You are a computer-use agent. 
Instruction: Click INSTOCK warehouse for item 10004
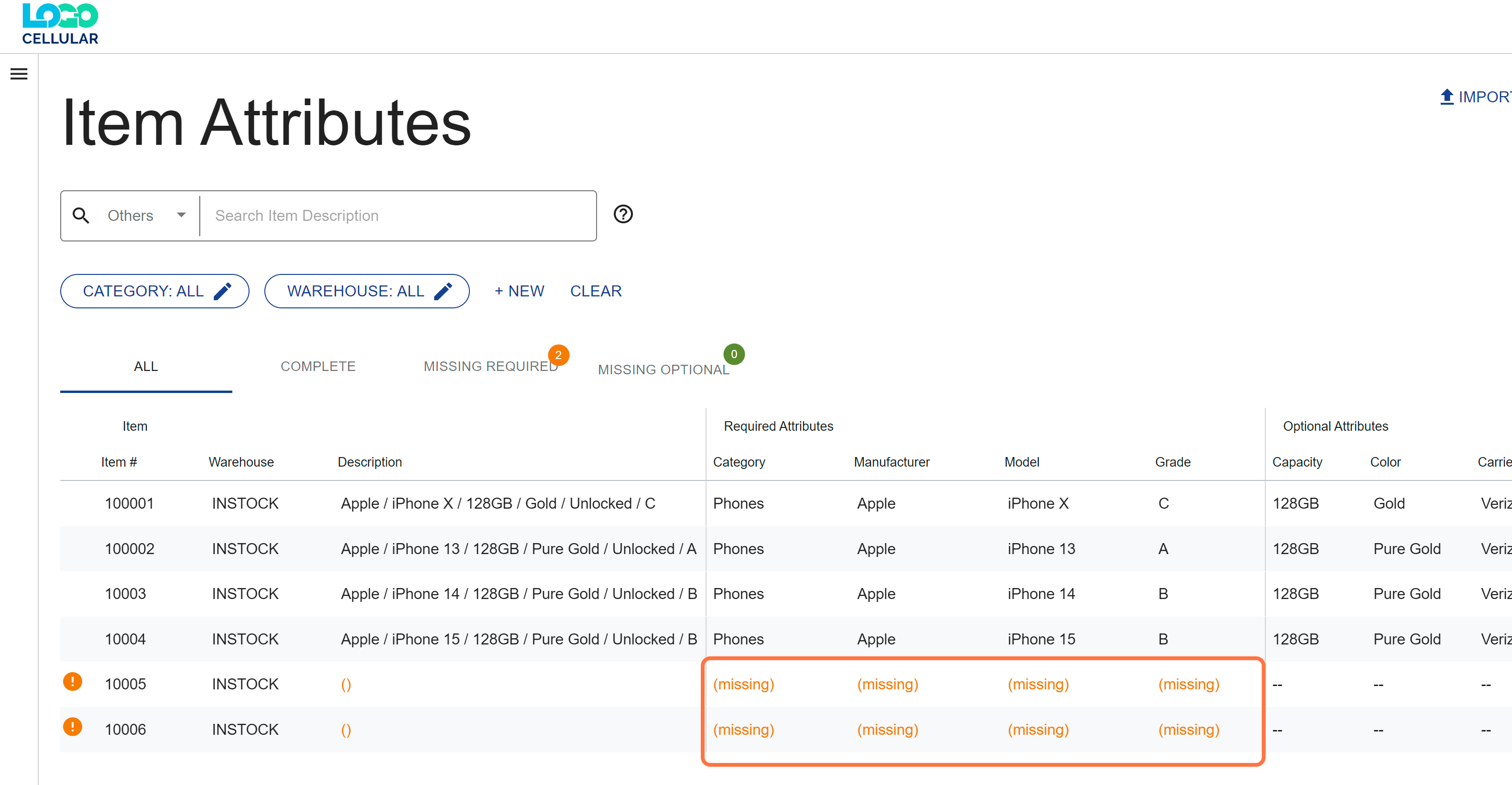[245, 639]
